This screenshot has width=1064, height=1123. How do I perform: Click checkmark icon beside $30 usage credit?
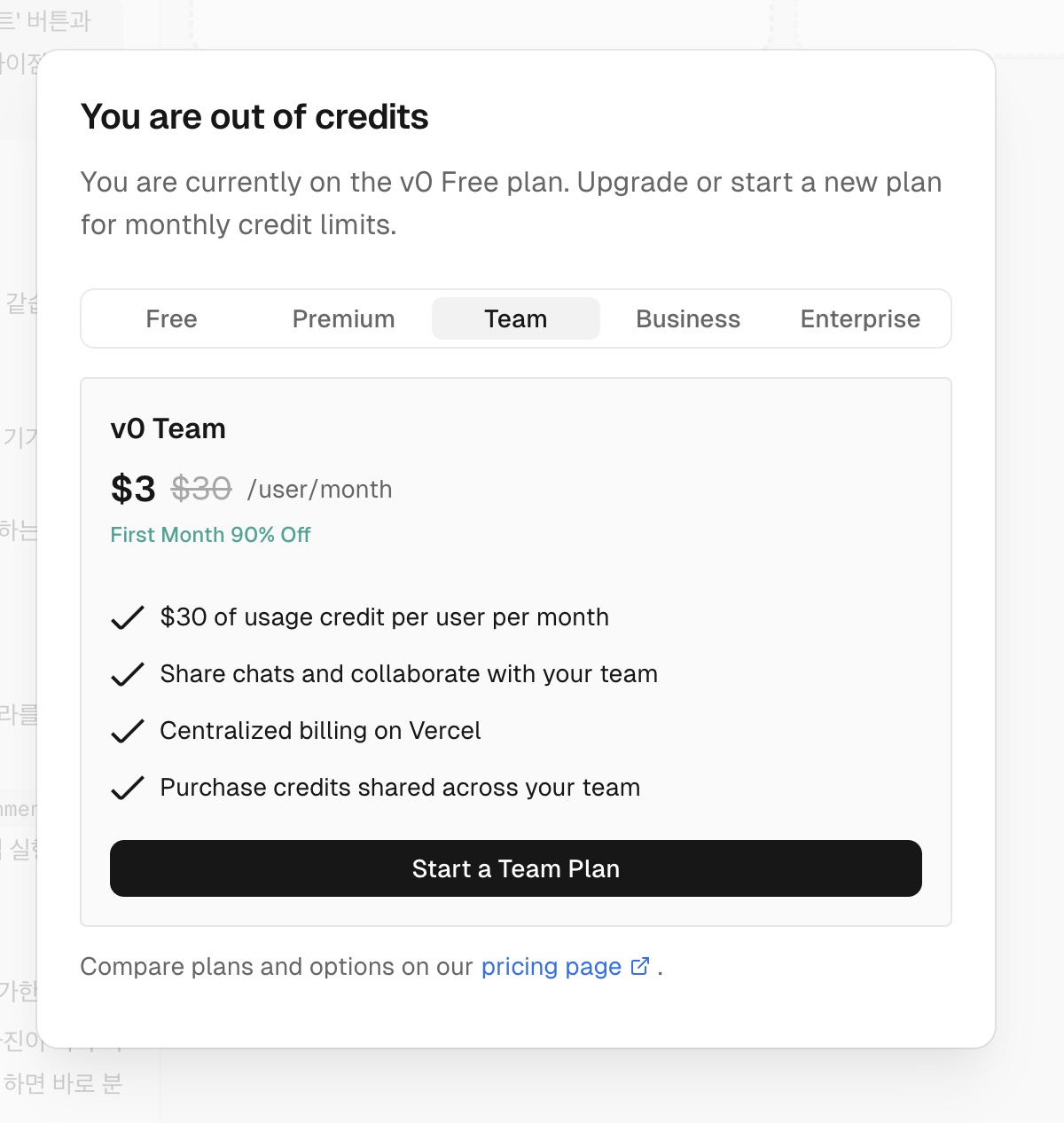(128, 617)
